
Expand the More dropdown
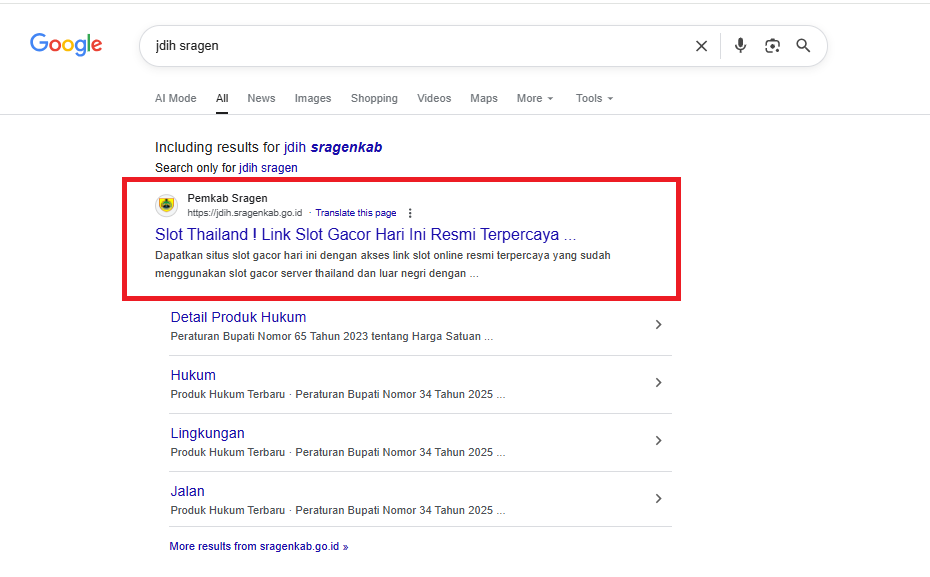click(x=535, y=98)
